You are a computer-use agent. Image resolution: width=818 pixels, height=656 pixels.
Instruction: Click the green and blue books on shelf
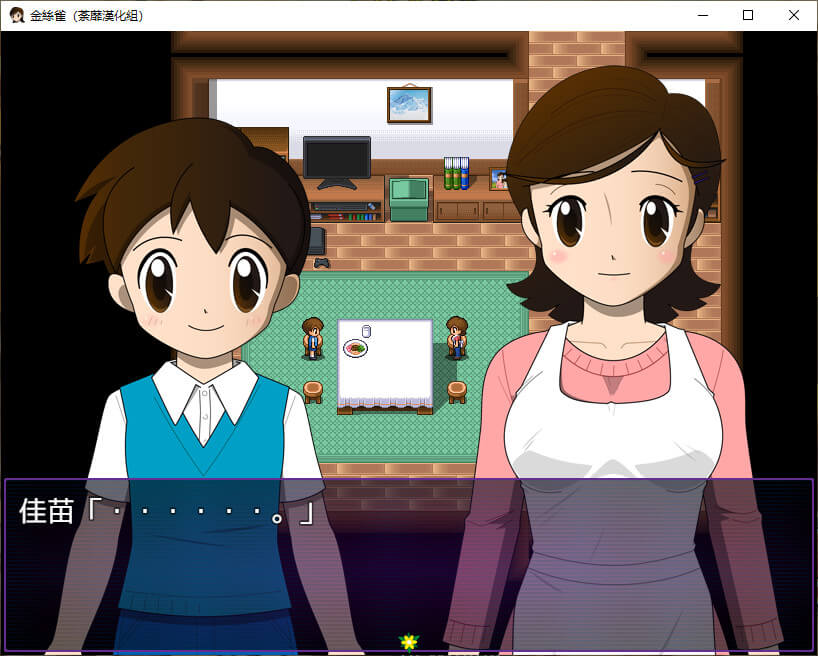[456, 173]
